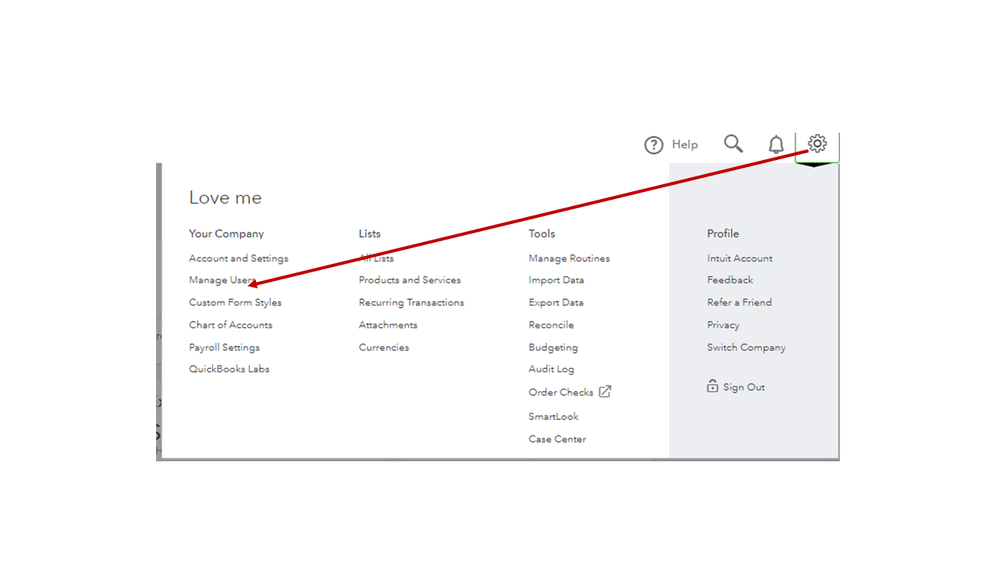Open Payroll Settings
This screenshot has height=562, width=999.
[224, 348]
